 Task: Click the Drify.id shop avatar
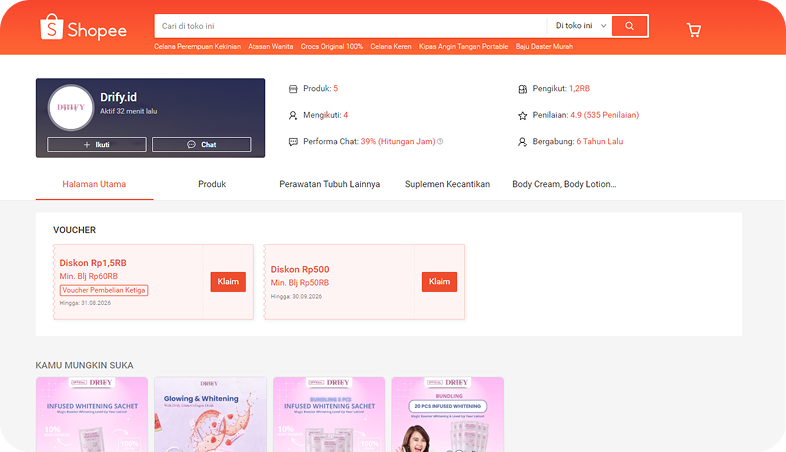click(71, 107)
